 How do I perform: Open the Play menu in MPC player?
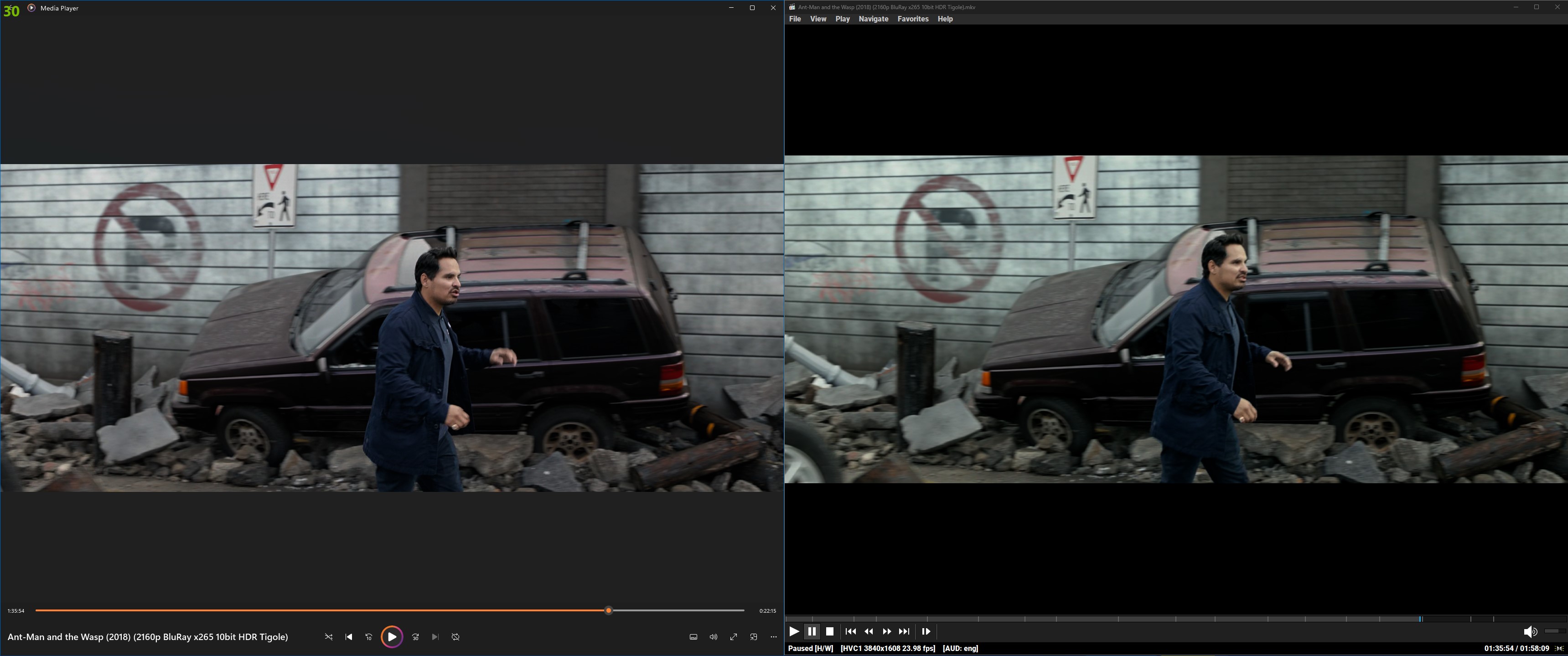coord(843,18)
